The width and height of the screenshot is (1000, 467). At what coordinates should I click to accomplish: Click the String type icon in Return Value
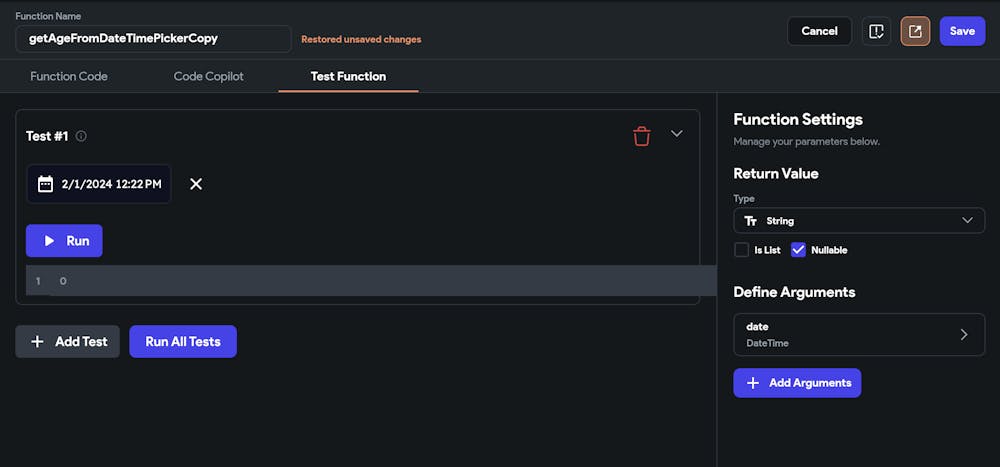coord(751,220)
